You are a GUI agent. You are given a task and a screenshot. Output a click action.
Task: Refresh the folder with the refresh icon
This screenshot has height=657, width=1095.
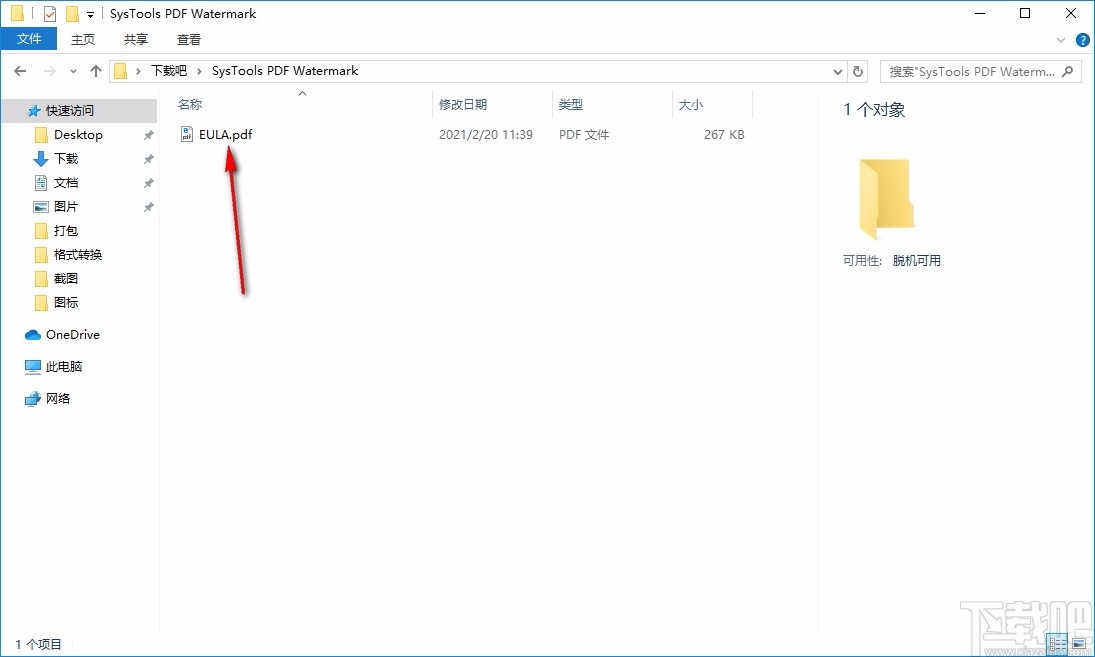[858, 71]
